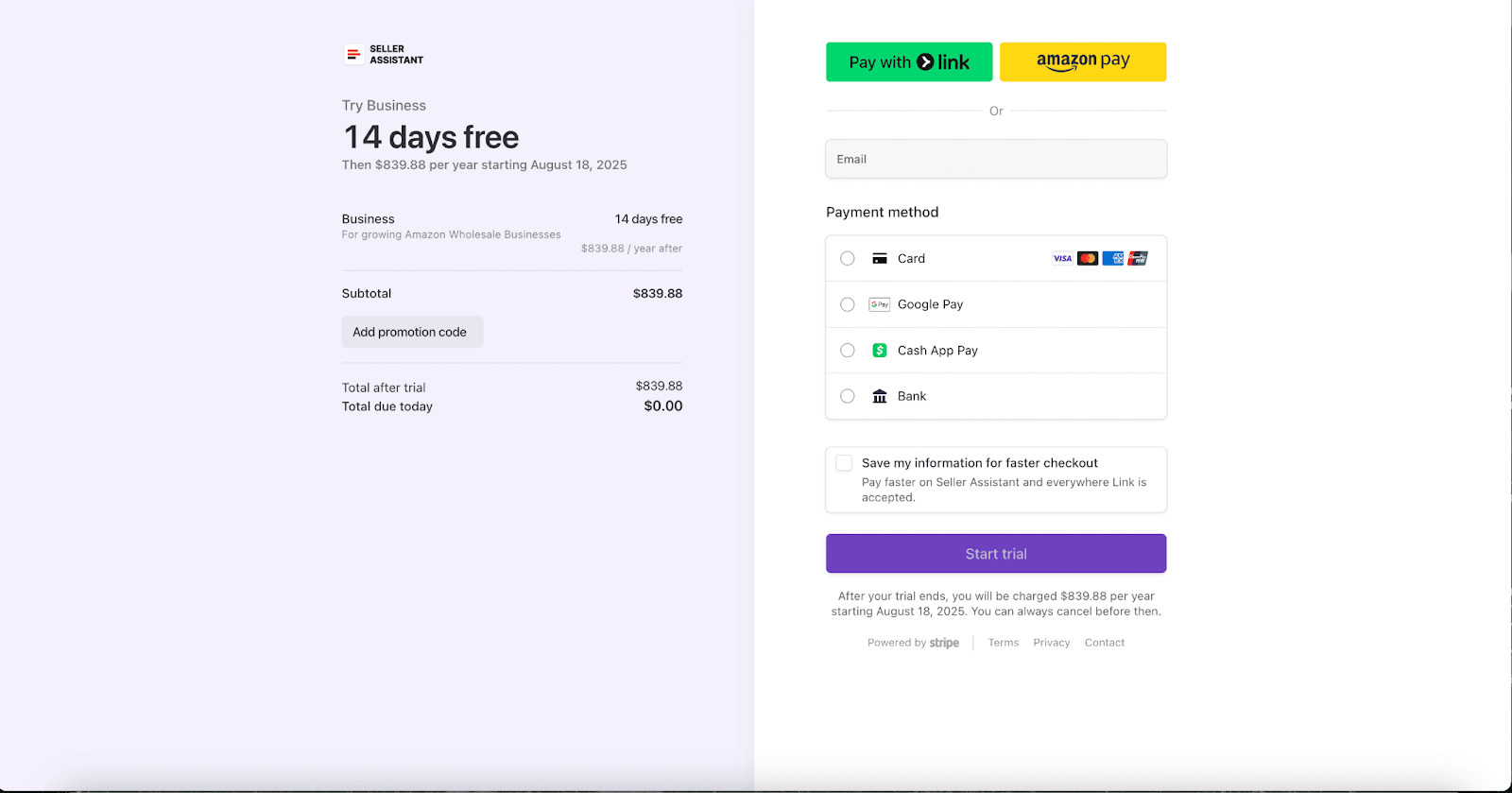Click the Bank building icon
Image resolution: width=1512 pixels, height=793 pixels.
(x=878, y=396)
